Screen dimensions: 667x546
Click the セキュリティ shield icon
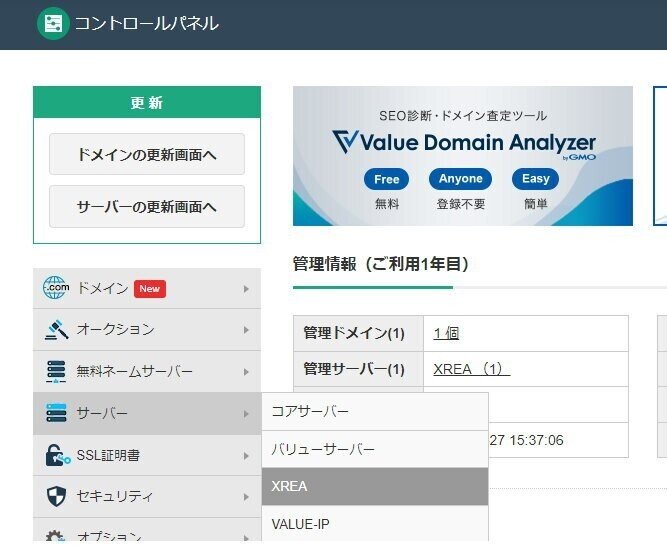coord(56,496)
